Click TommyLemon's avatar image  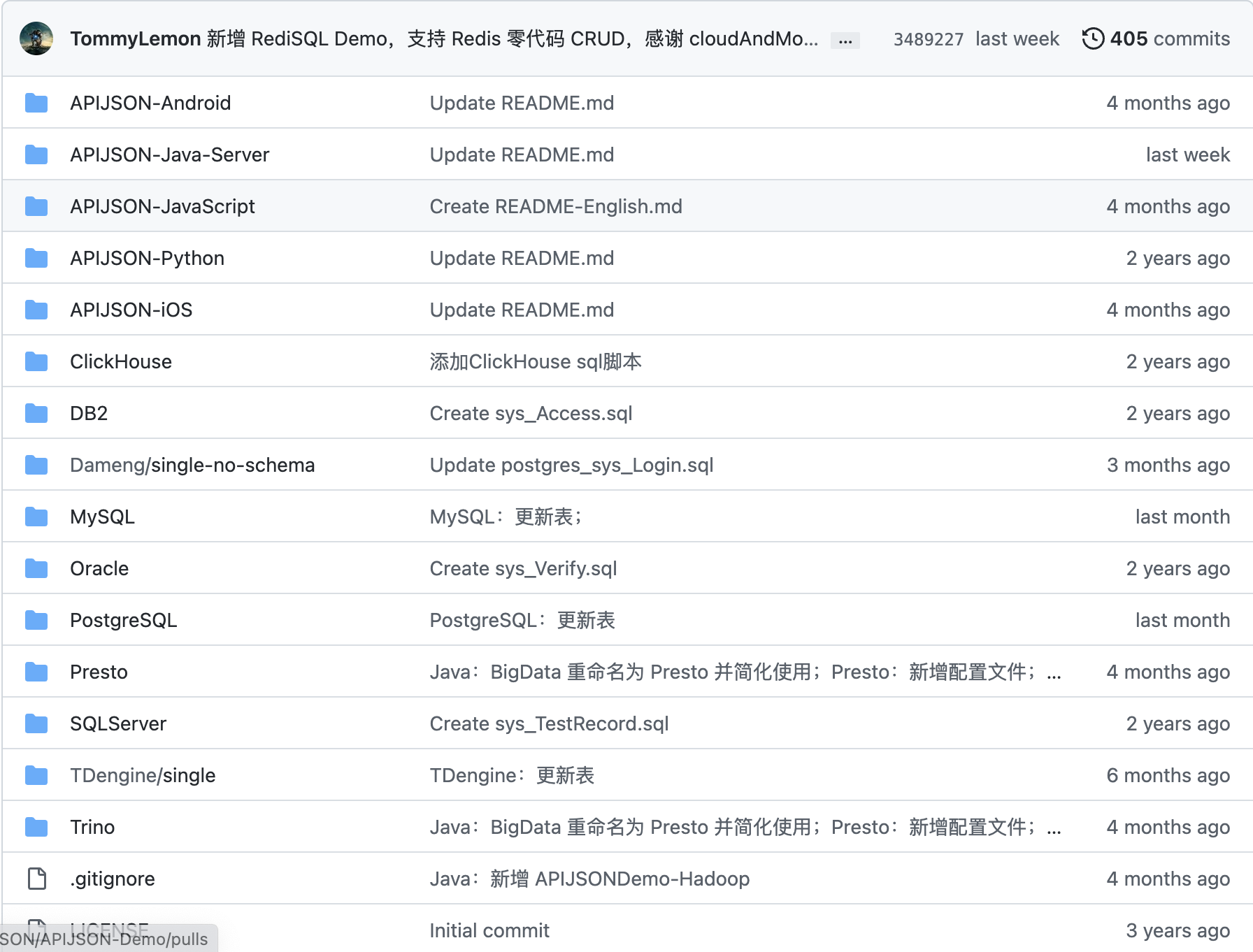tap(36, 38)
